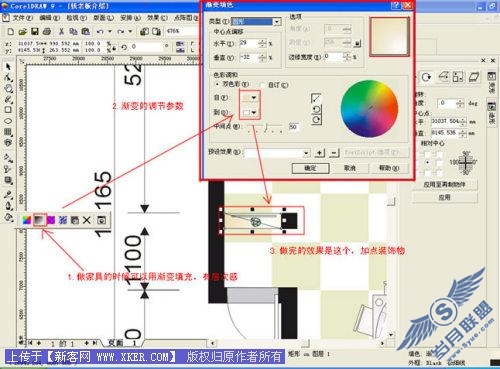
Task: Click the Cut scissors icon in the toolbar
Action: (x=61, y=32)
